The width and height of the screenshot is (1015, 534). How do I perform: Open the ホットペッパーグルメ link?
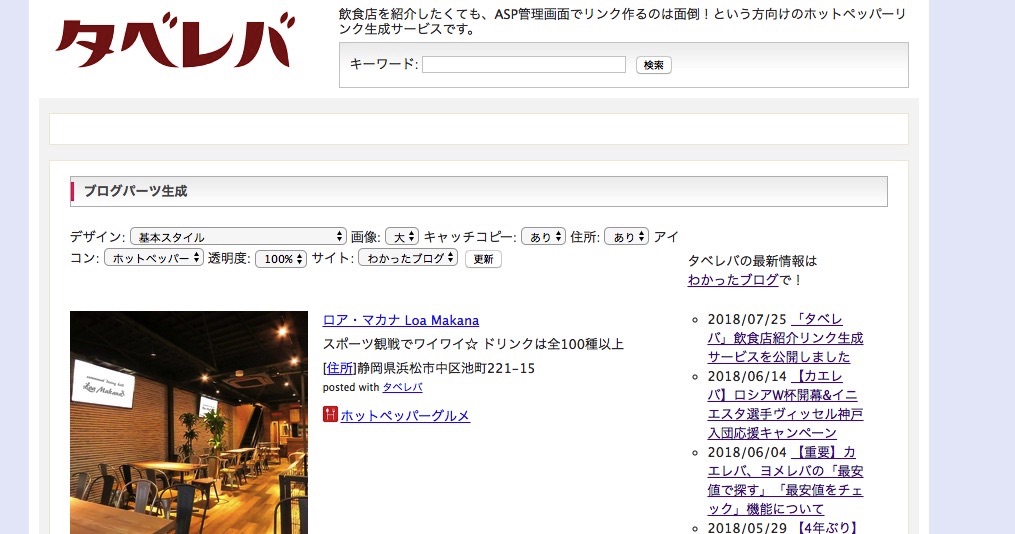405,415
